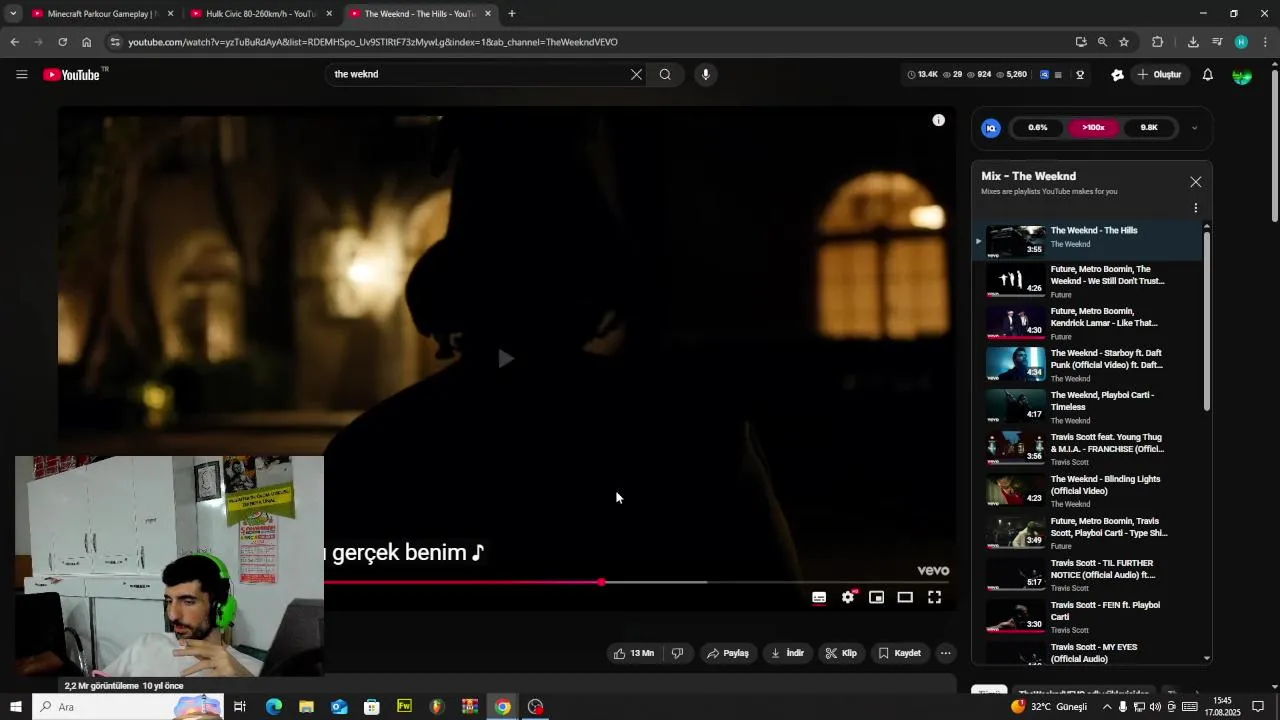
Task: Open the Oluştur create menu
Action: click(1160, 74)
